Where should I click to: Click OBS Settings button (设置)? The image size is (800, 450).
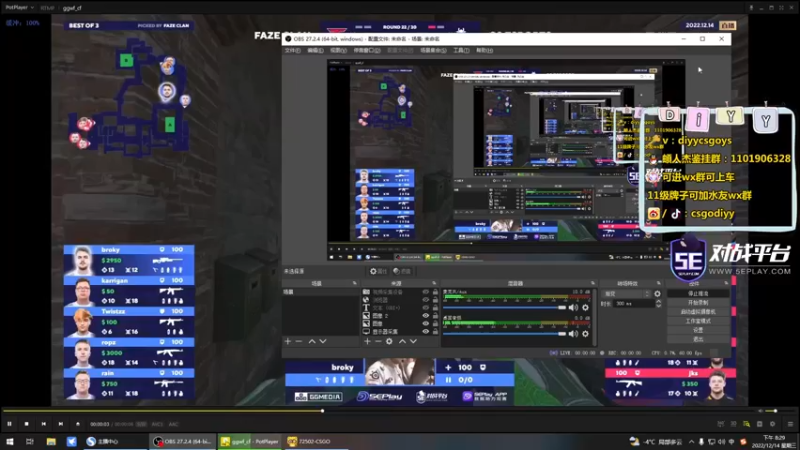(x=698, y=330)
